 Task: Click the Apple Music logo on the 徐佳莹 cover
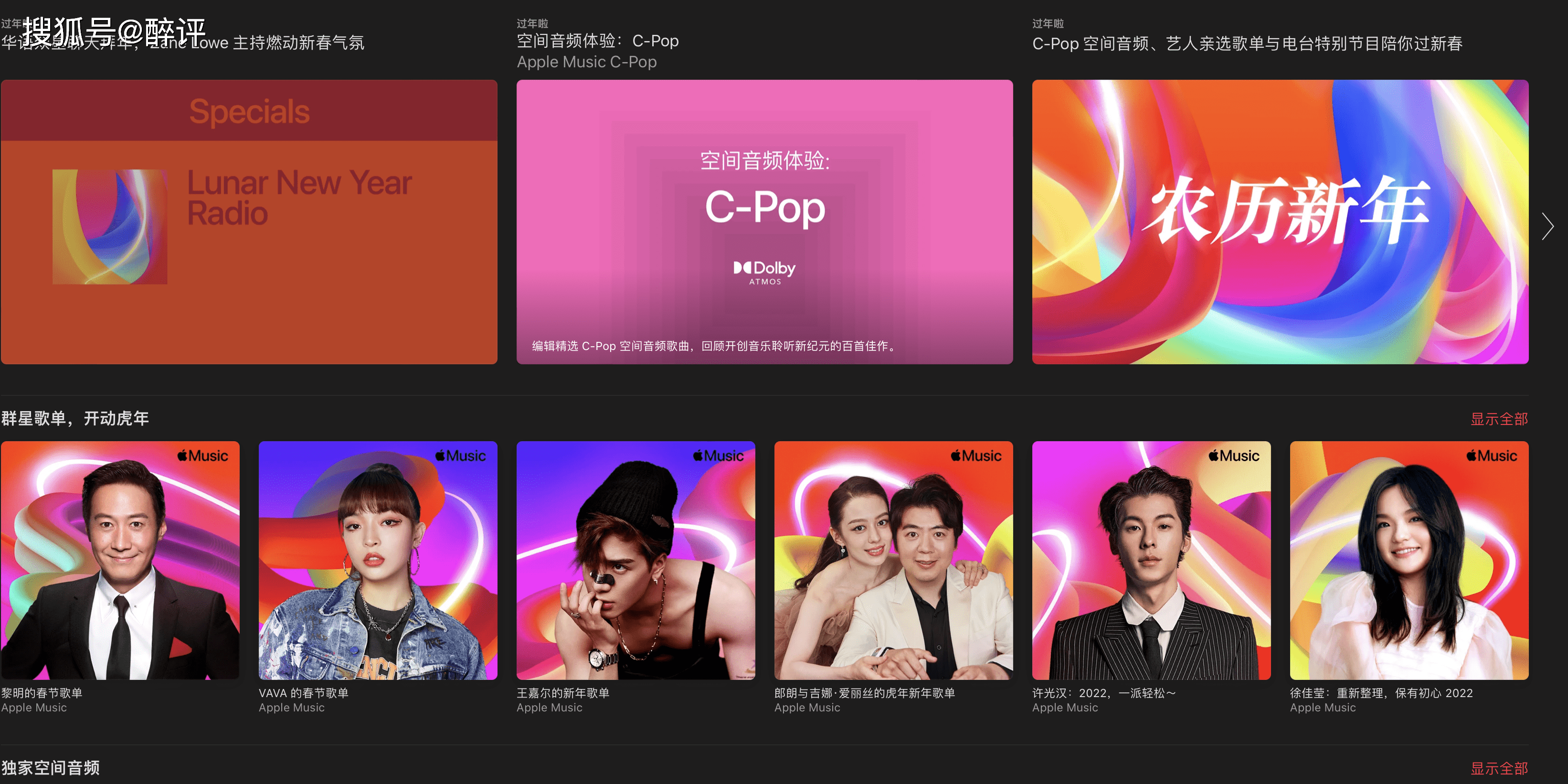click(1492, 456)
